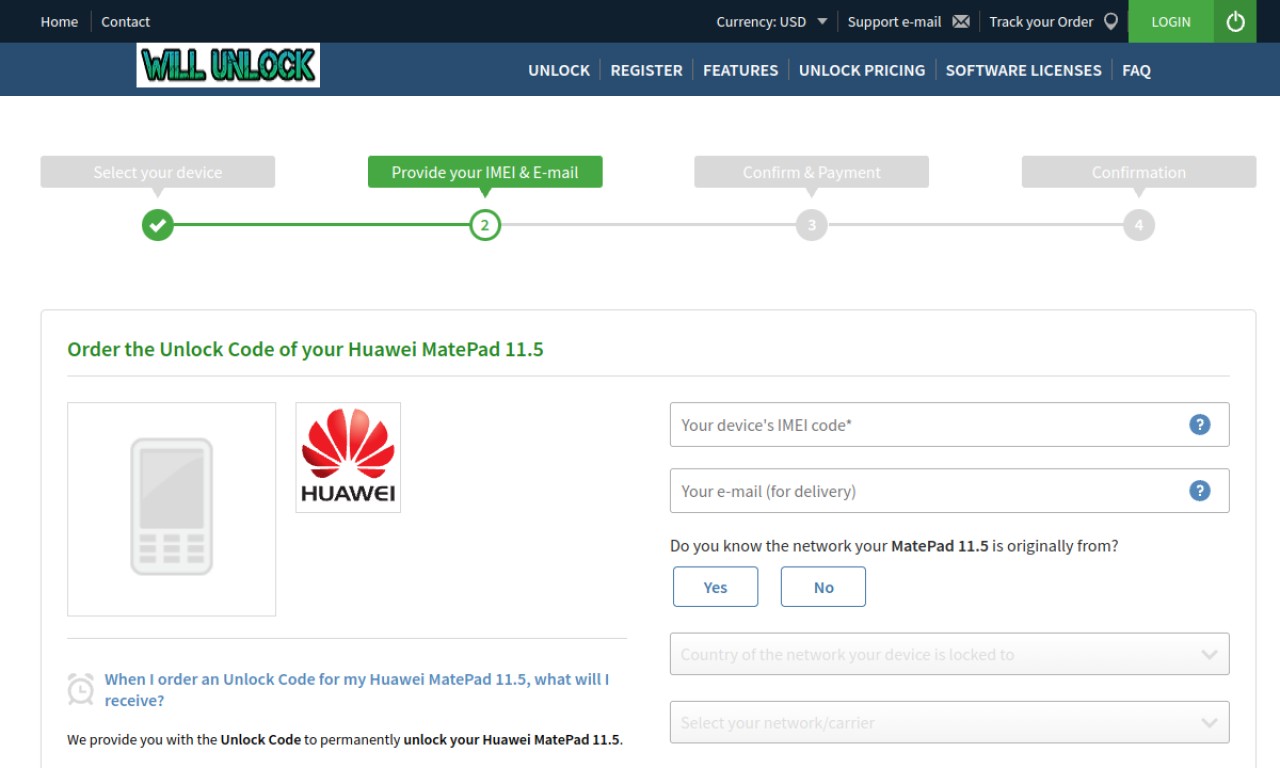Viewport: 1280px width, 768px height.
Task: Choose No for knowing the original network
Action: point(824,587)
